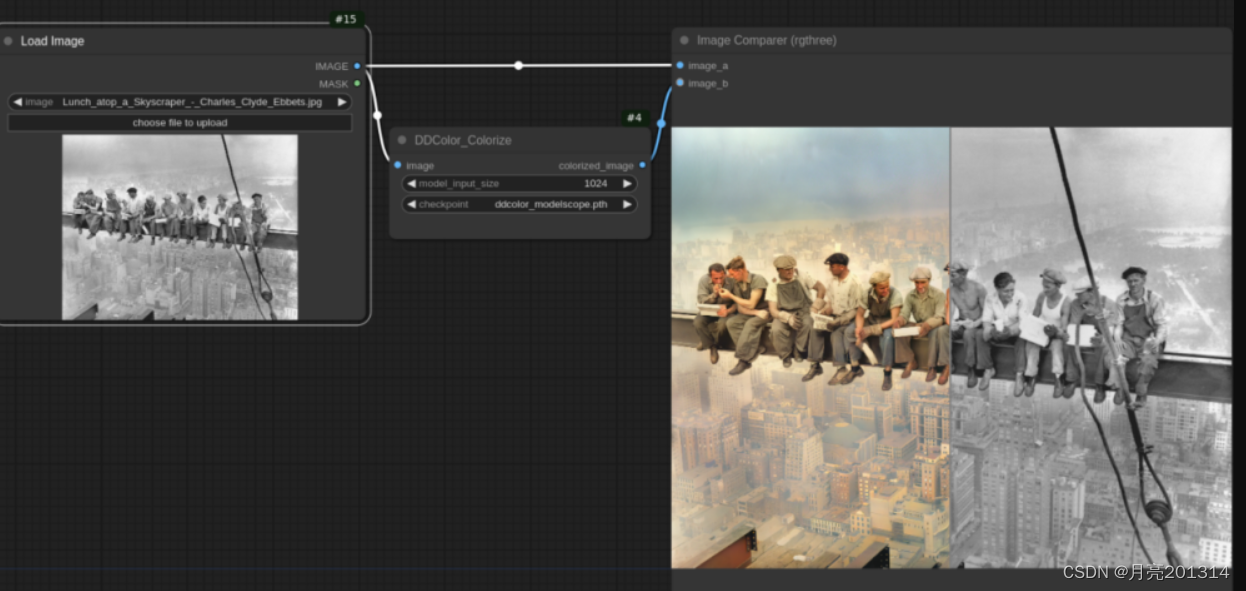Collapse the DDColor_Colorize node via its dot

(x=402, y=140)
